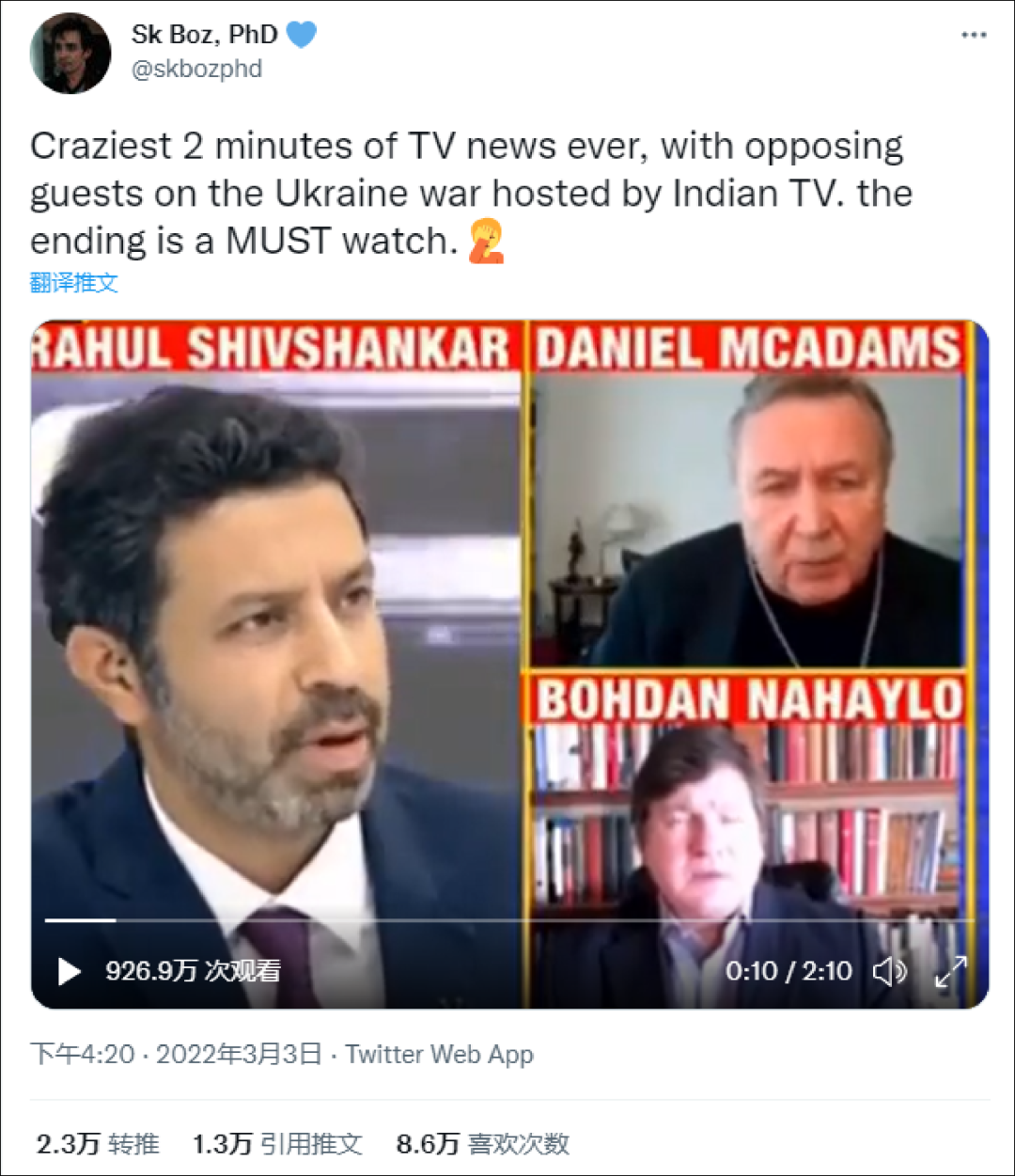Click the facepalm emoji in the tweet

coord(486,241)
